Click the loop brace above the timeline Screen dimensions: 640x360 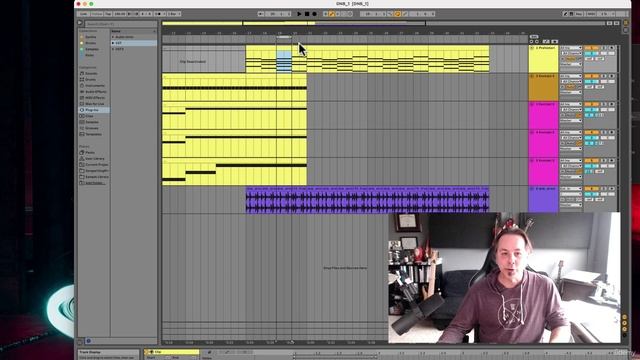pyautogui.click(x=284, y=37)
